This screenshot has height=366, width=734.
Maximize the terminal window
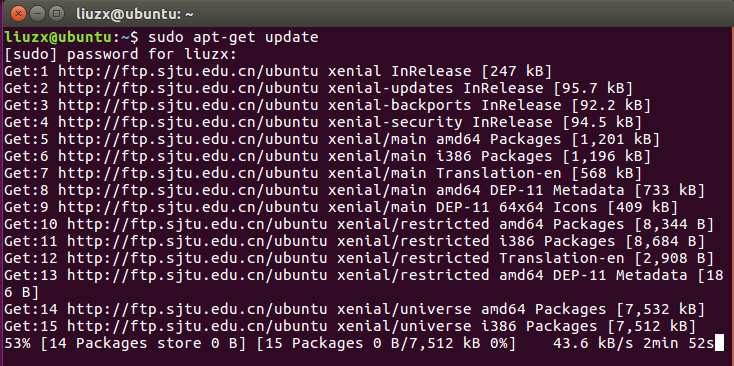point(56,13)
